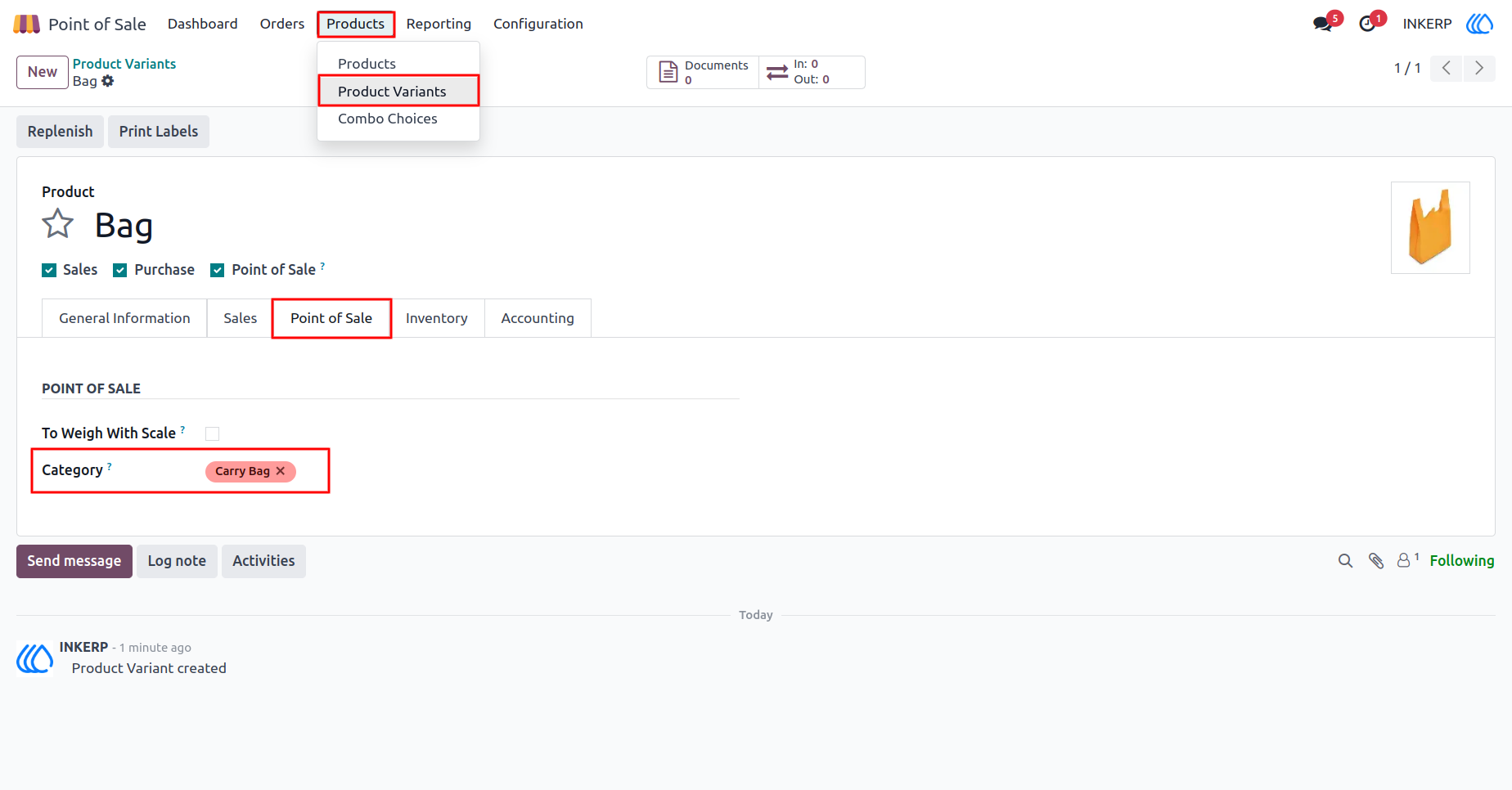Click INKERP avatar in chatter message
This screenshot has height=790, width=1512.
coord(35,658)
